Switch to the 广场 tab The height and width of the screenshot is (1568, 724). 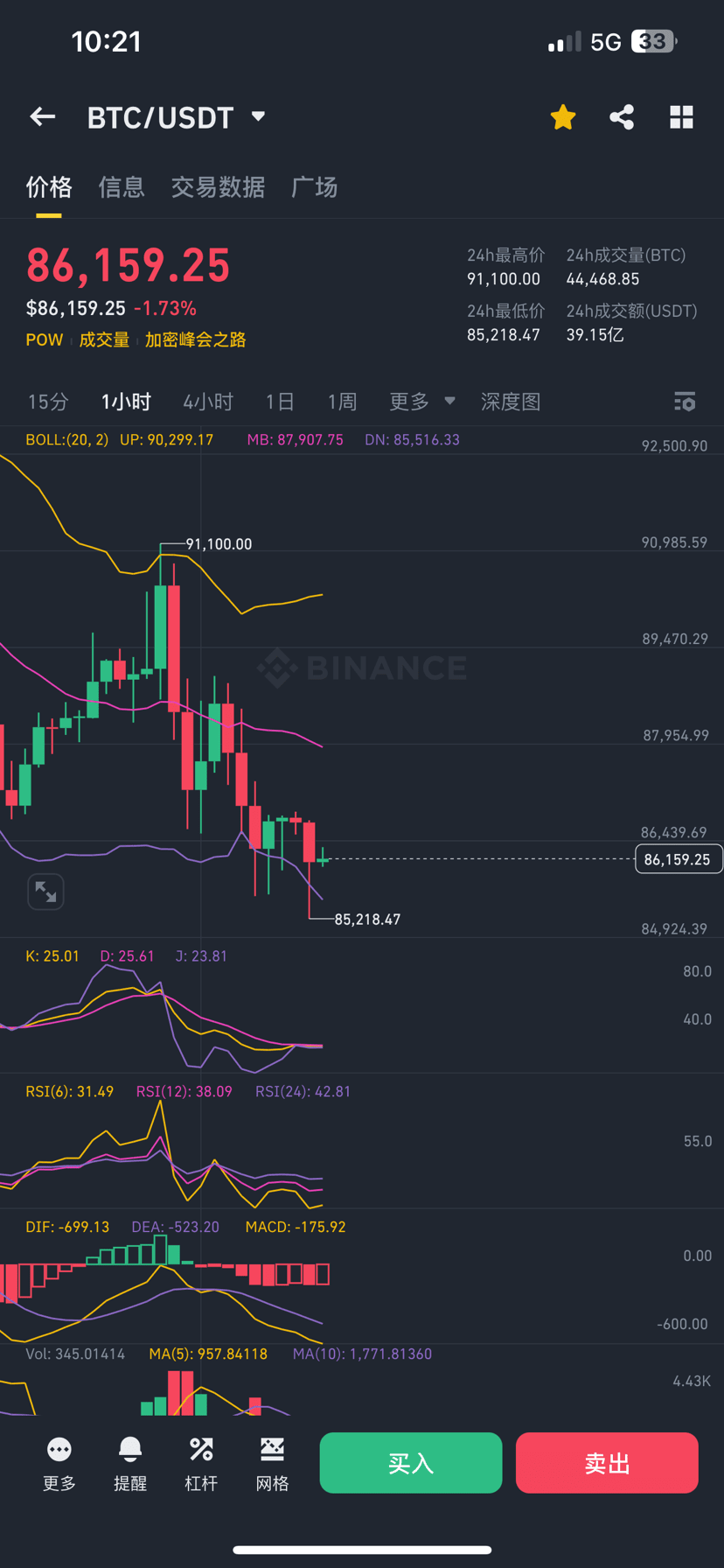click(x=314, y=186)
